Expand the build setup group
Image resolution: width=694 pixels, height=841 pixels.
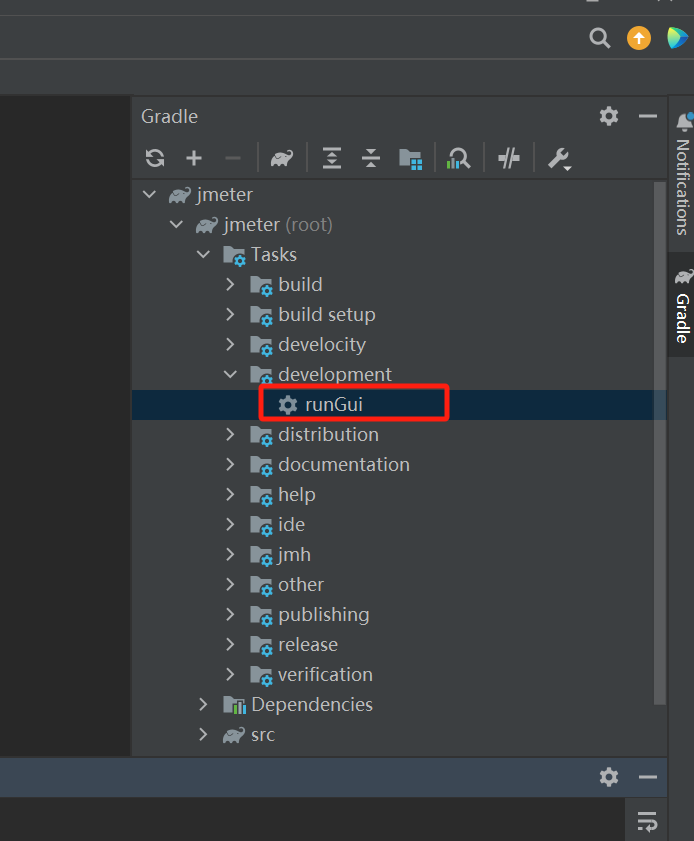click(230, 314)
